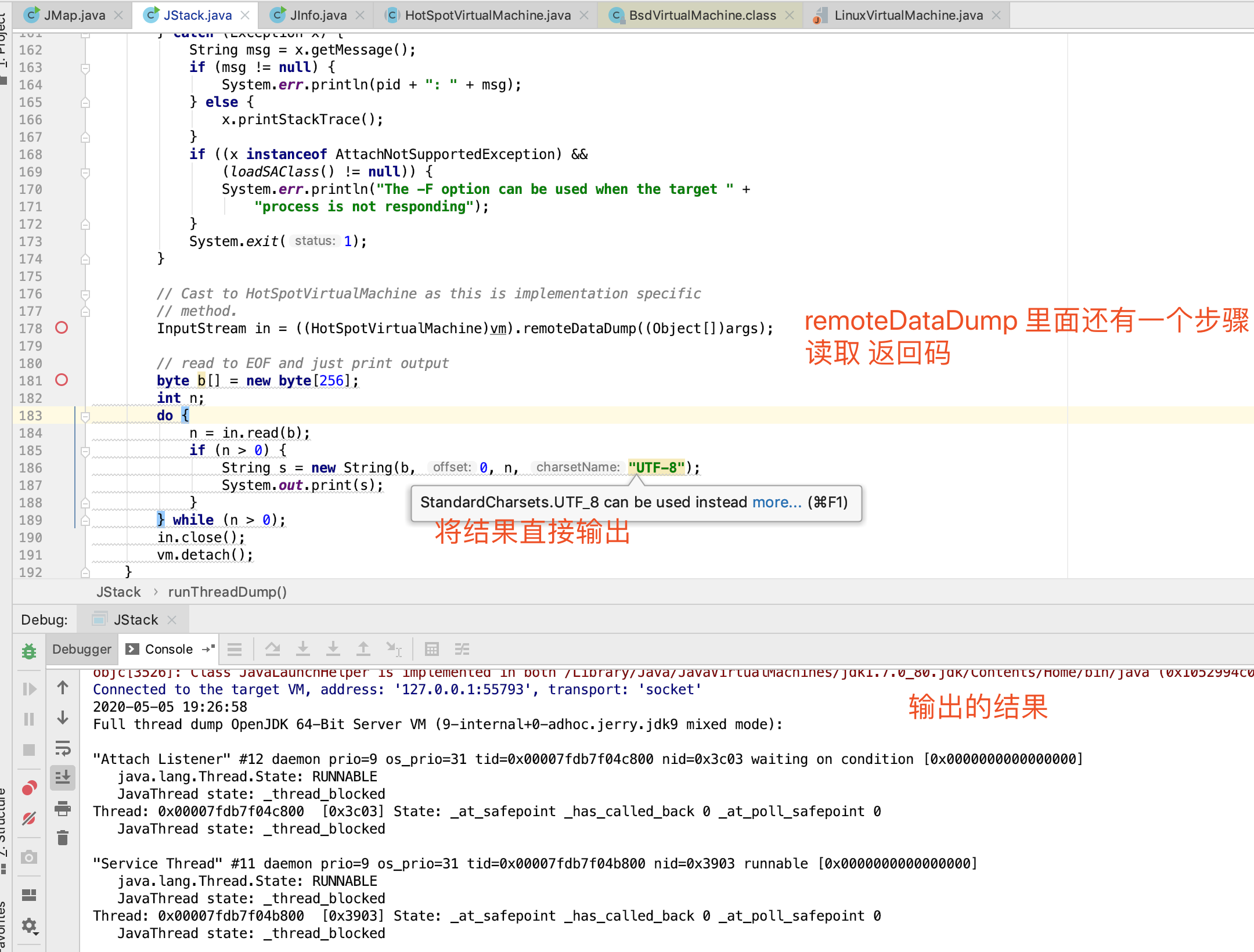Click the Get thread dump camera icon
Image resolution: width=1254 pixels, height=952 pixels.
point(29,857)
